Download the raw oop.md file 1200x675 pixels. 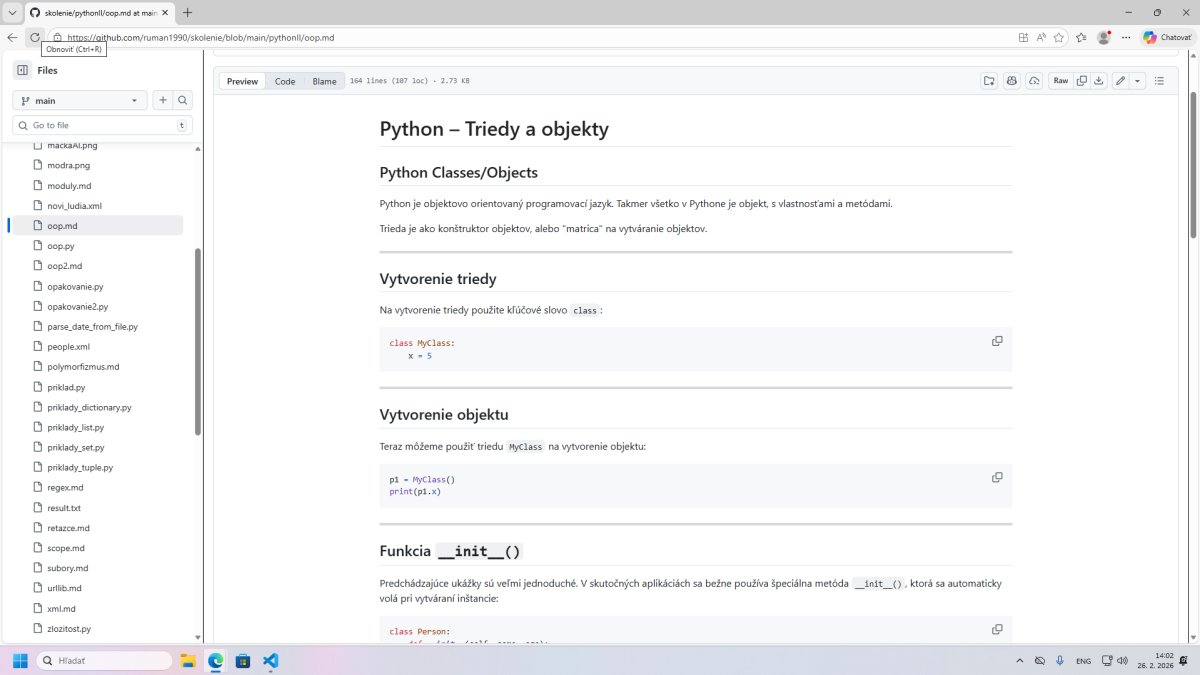tap(1099, 81)
